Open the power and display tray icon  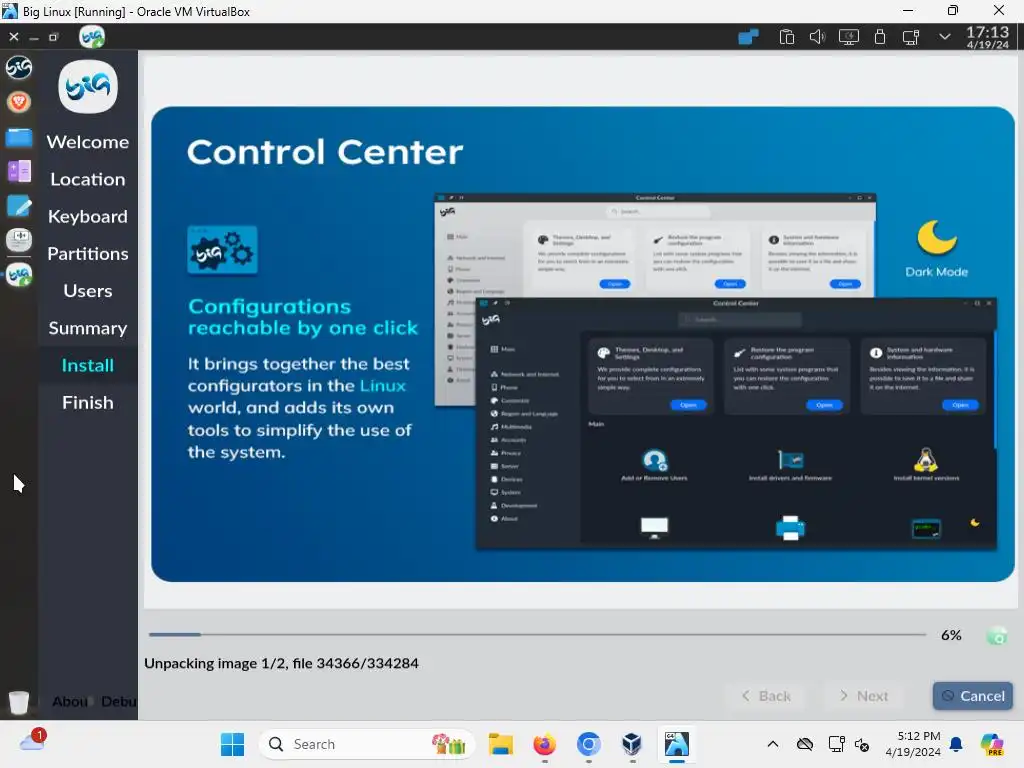click(848, 37)
